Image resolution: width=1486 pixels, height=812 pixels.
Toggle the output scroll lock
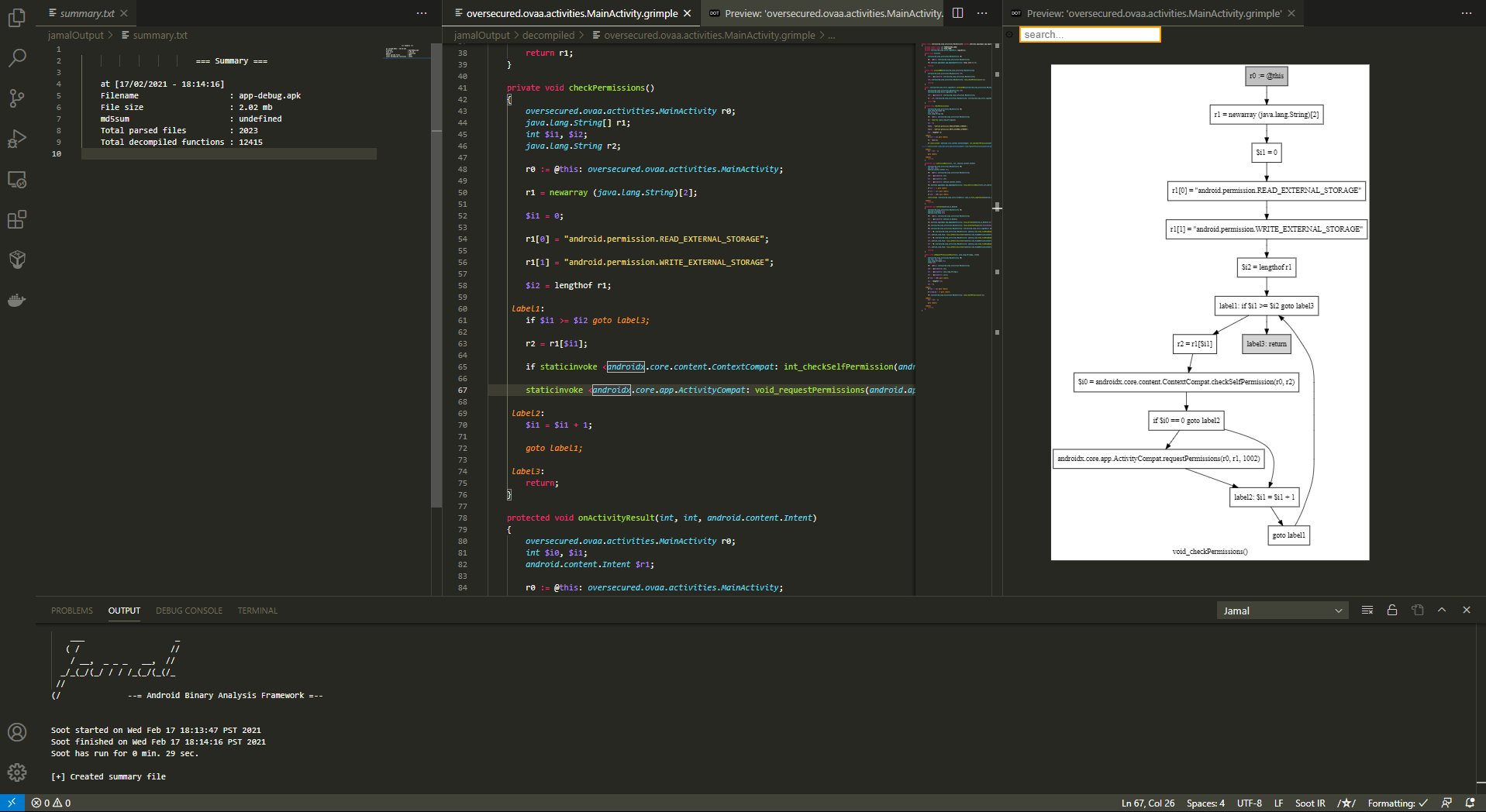click(x=1392, y=611)
